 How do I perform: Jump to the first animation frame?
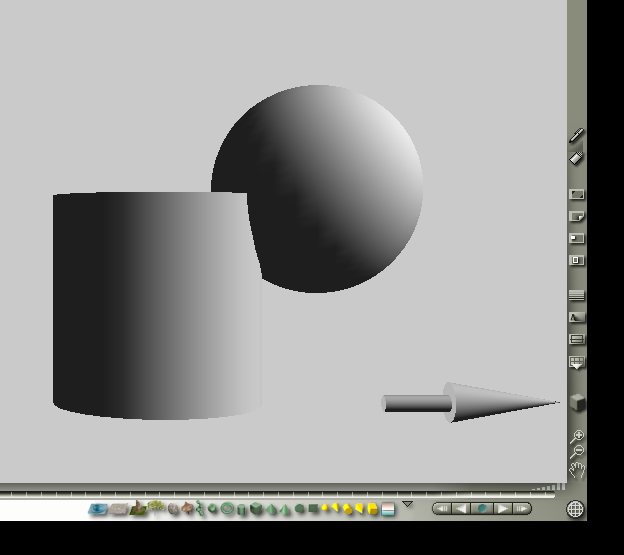442,508
